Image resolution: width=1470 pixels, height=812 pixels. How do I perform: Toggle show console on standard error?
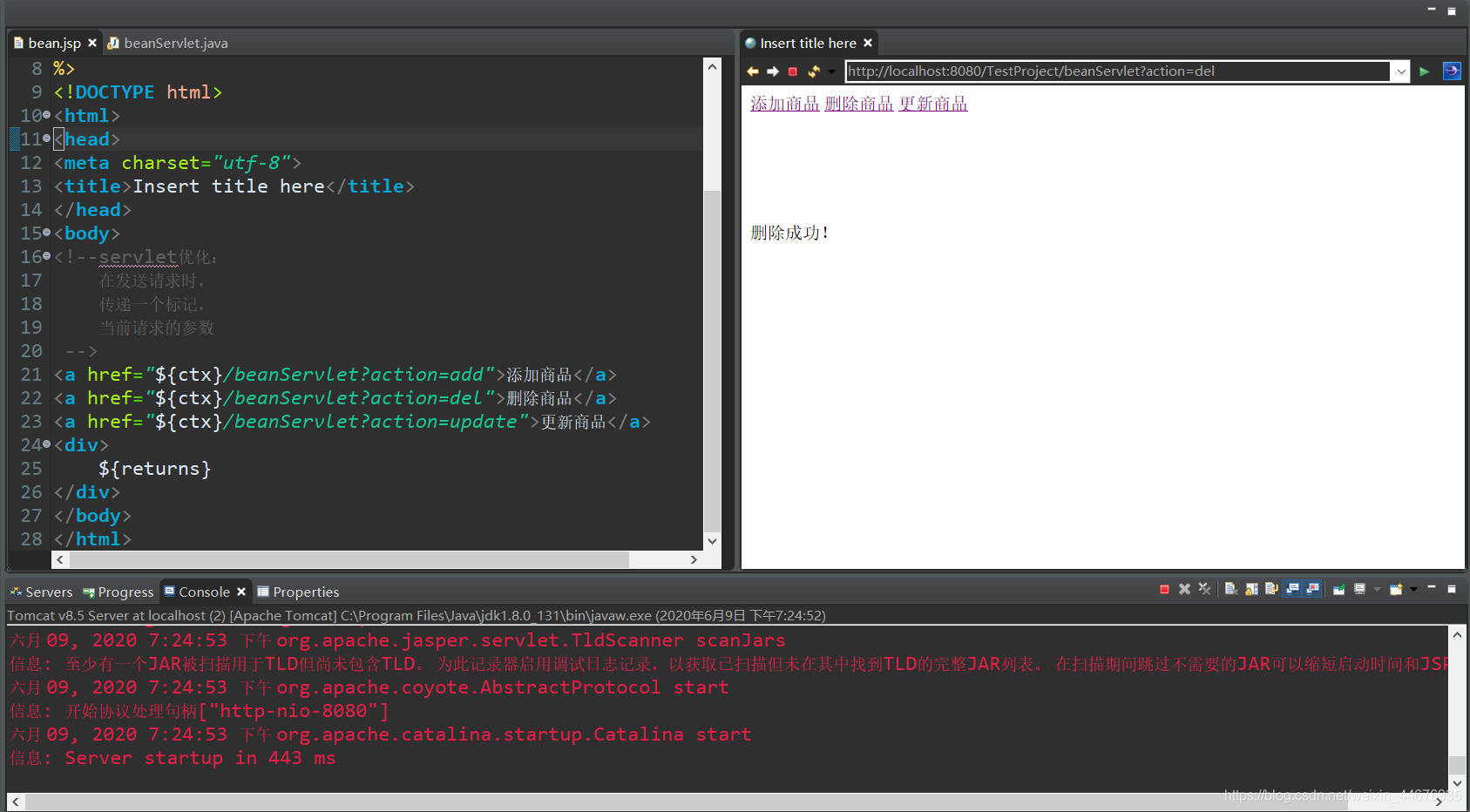1312,590
